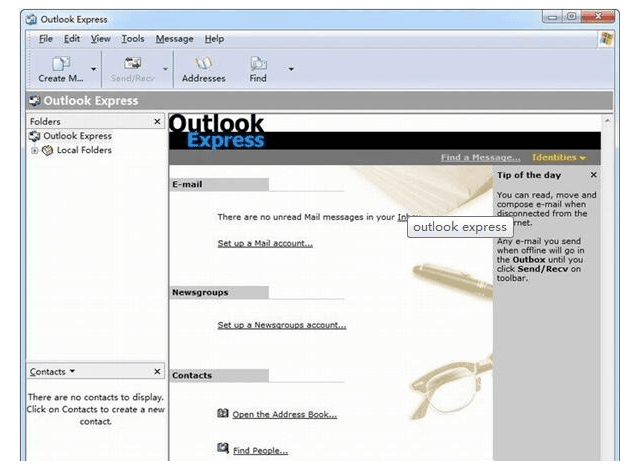Open the Identities dropdown
Image resolution: width=642 pixels, height=470 pixels.
tap(559, 157)
